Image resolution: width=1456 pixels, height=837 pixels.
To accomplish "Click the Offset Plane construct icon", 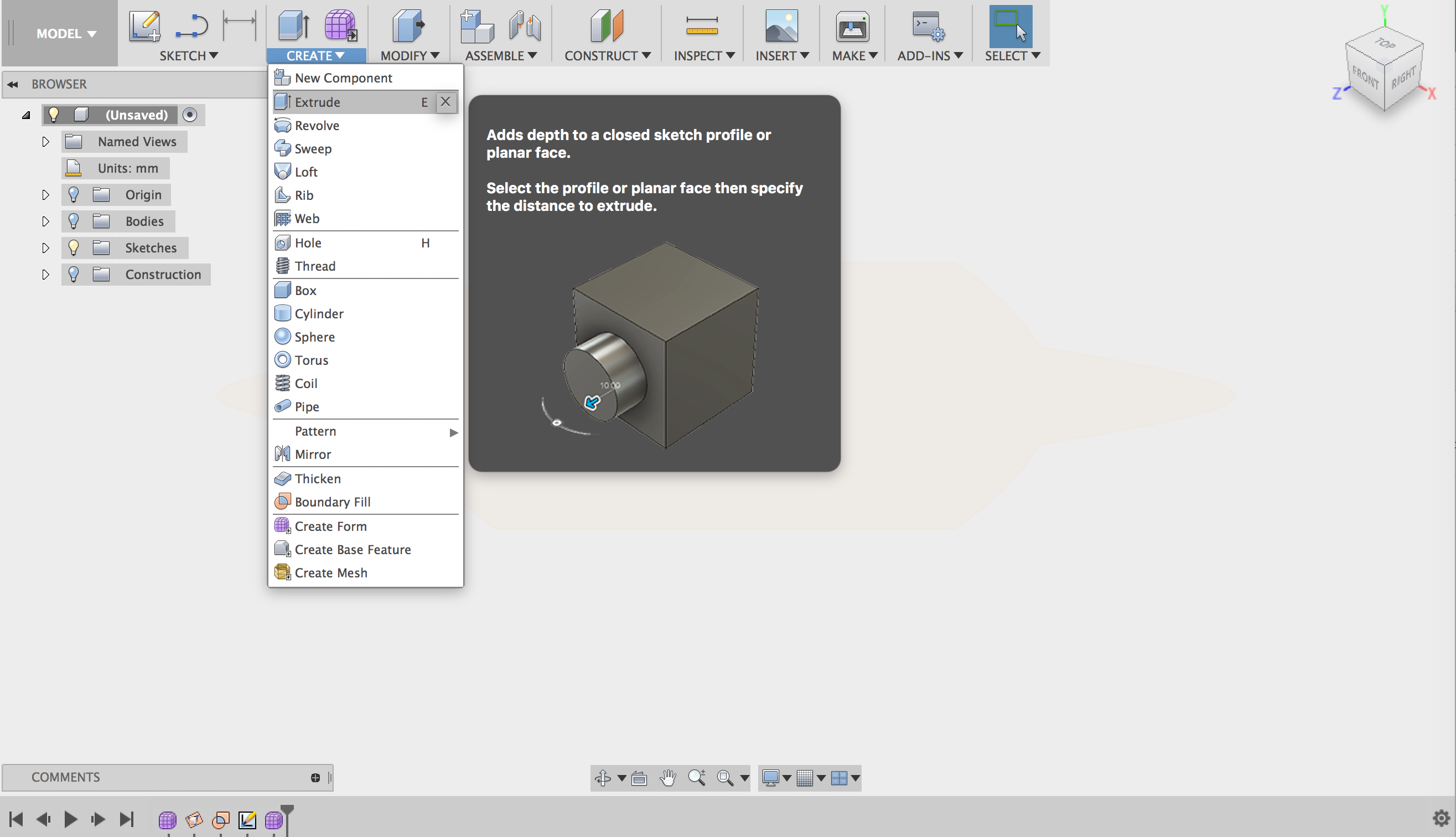I will point(607,26).
